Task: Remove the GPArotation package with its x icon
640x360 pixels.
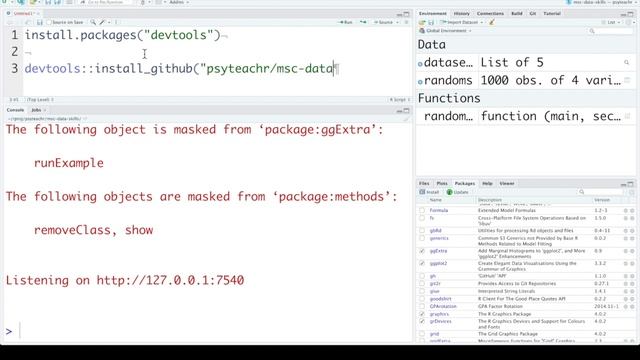Action: (x=632, y=307)
